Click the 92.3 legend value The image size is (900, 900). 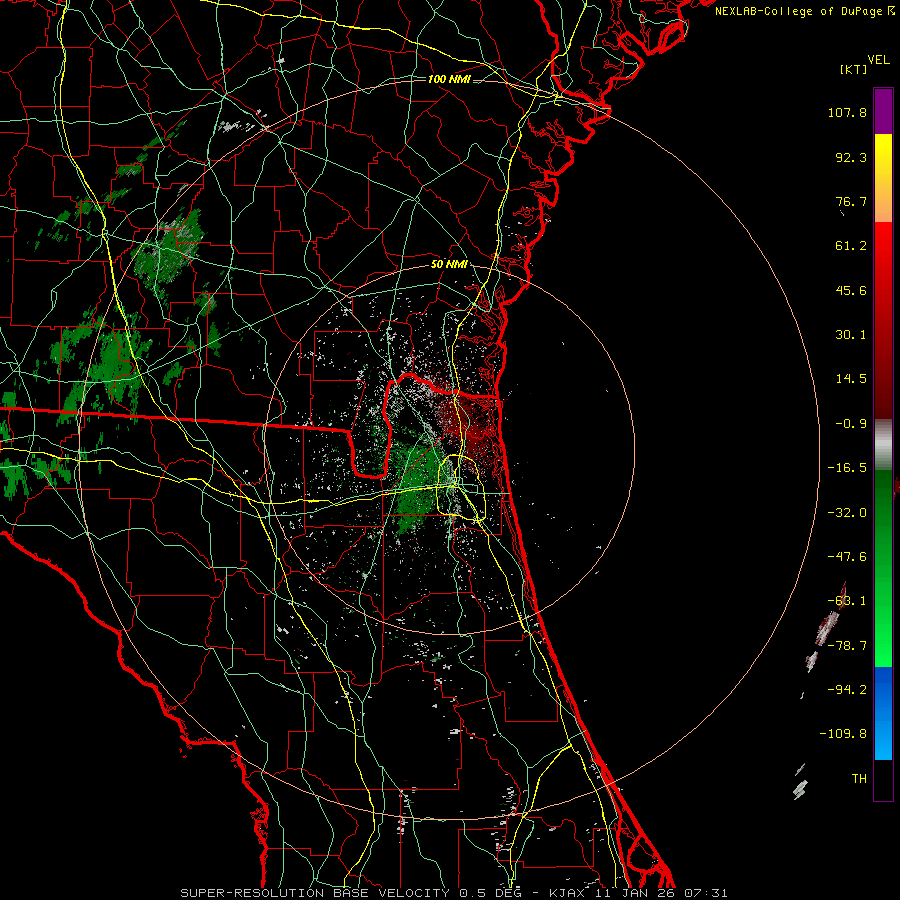coord(851,157)
